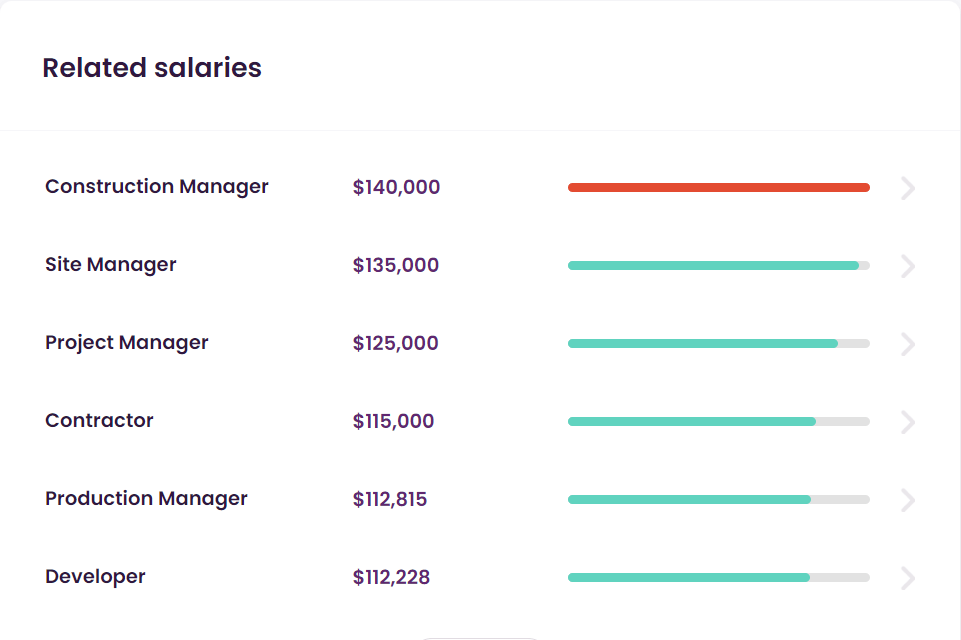Click the chevron arrow beside Construction Manager
Screen dimensions: 961x640
tap(907, 188)
